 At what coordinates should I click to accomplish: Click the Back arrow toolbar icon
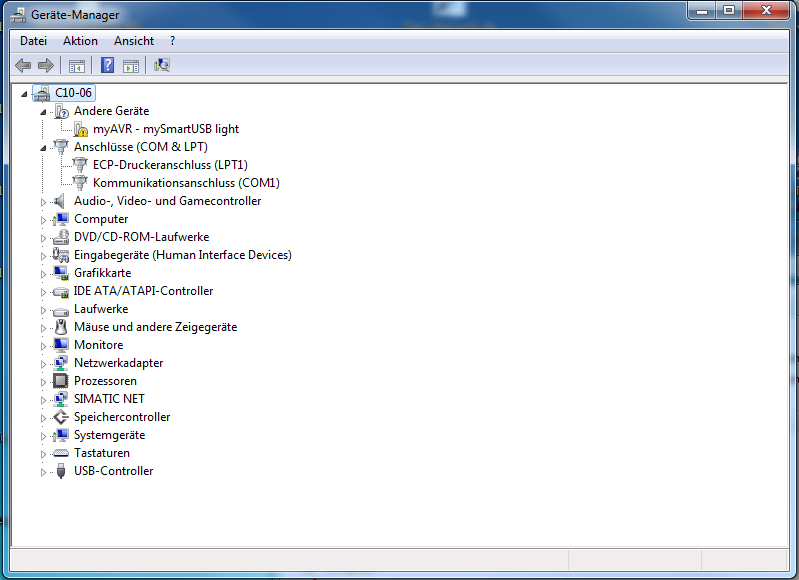tap(23, 66)
